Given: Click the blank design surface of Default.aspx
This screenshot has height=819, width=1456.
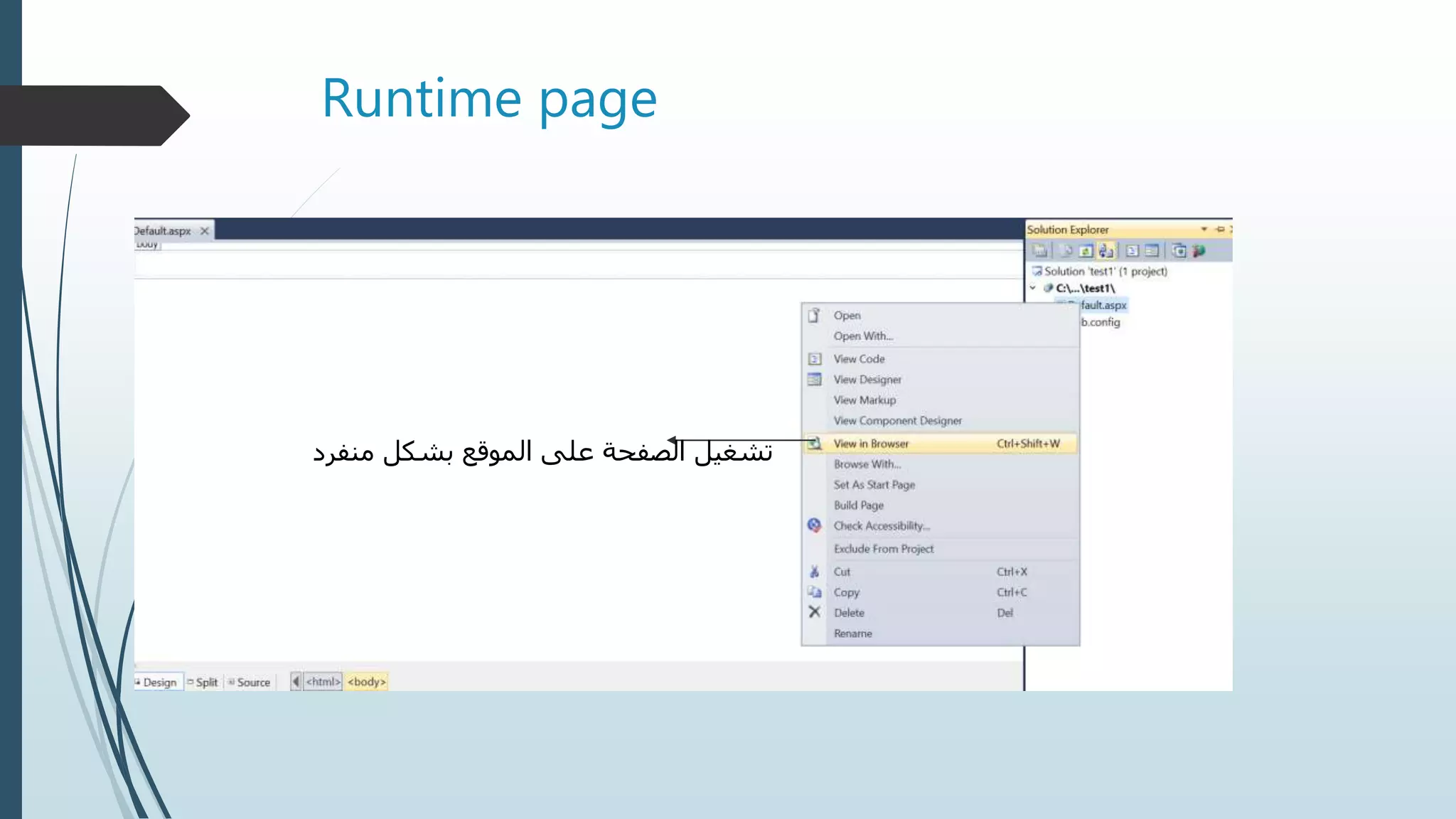Looking at the screenshot, I should click(469, 469).
